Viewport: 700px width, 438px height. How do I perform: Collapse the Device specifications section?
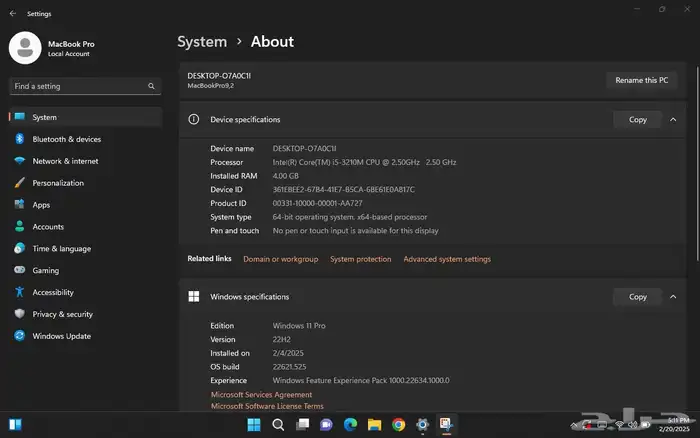(672, 120)
